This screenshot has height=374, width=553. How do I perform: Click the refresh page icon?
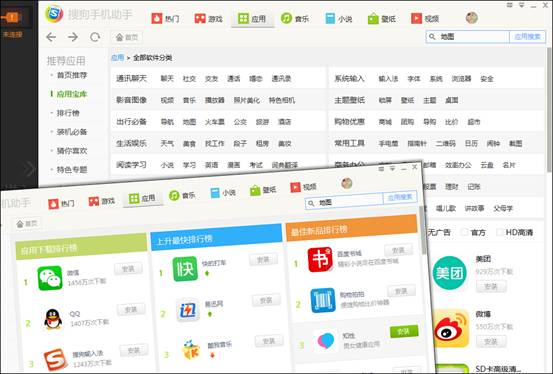(95, 37)
